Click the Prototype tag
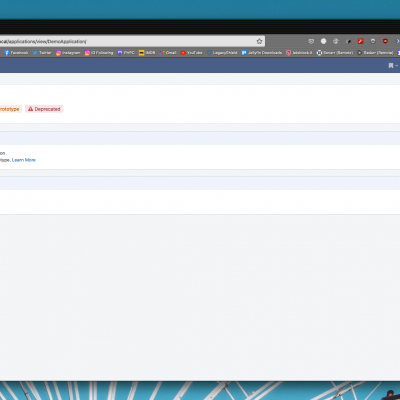Image resolution: width=400 pixels, height=400 pixels. click(x=10, y=109)
